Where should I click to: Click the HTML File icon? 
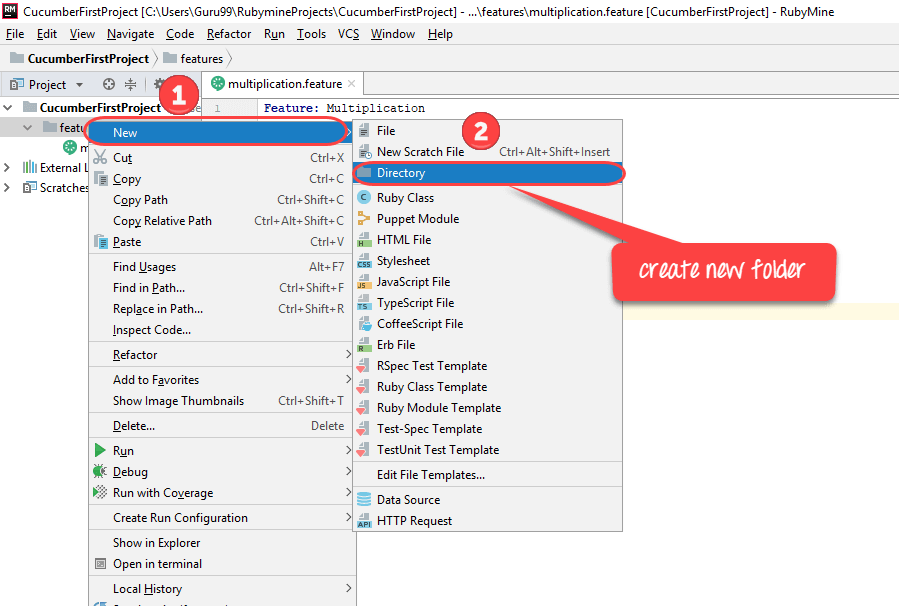point(364,240)
